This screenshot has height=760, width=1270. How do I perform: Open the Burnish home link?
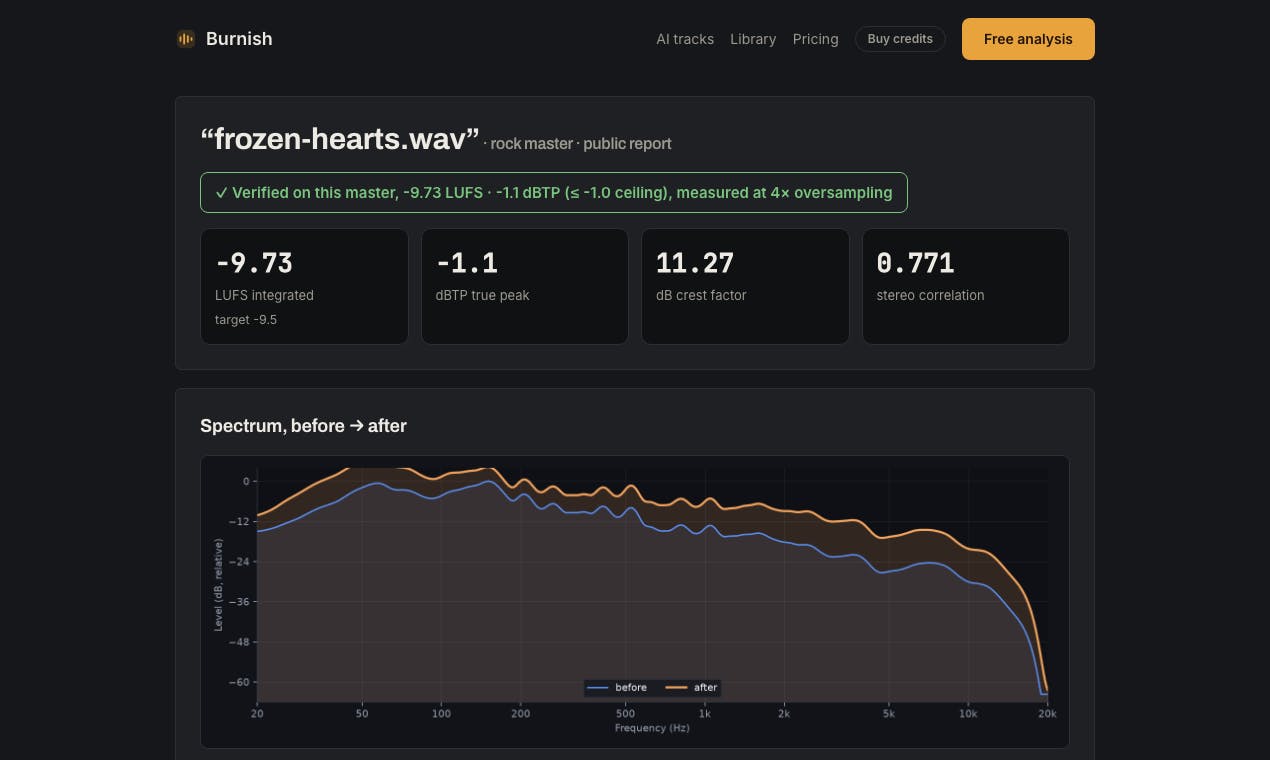click(x=224, y=39)
